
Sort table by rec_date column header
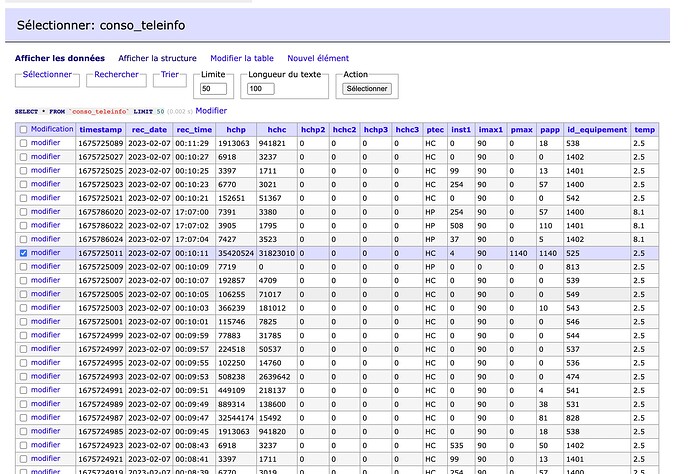click(x=149, y=130)
